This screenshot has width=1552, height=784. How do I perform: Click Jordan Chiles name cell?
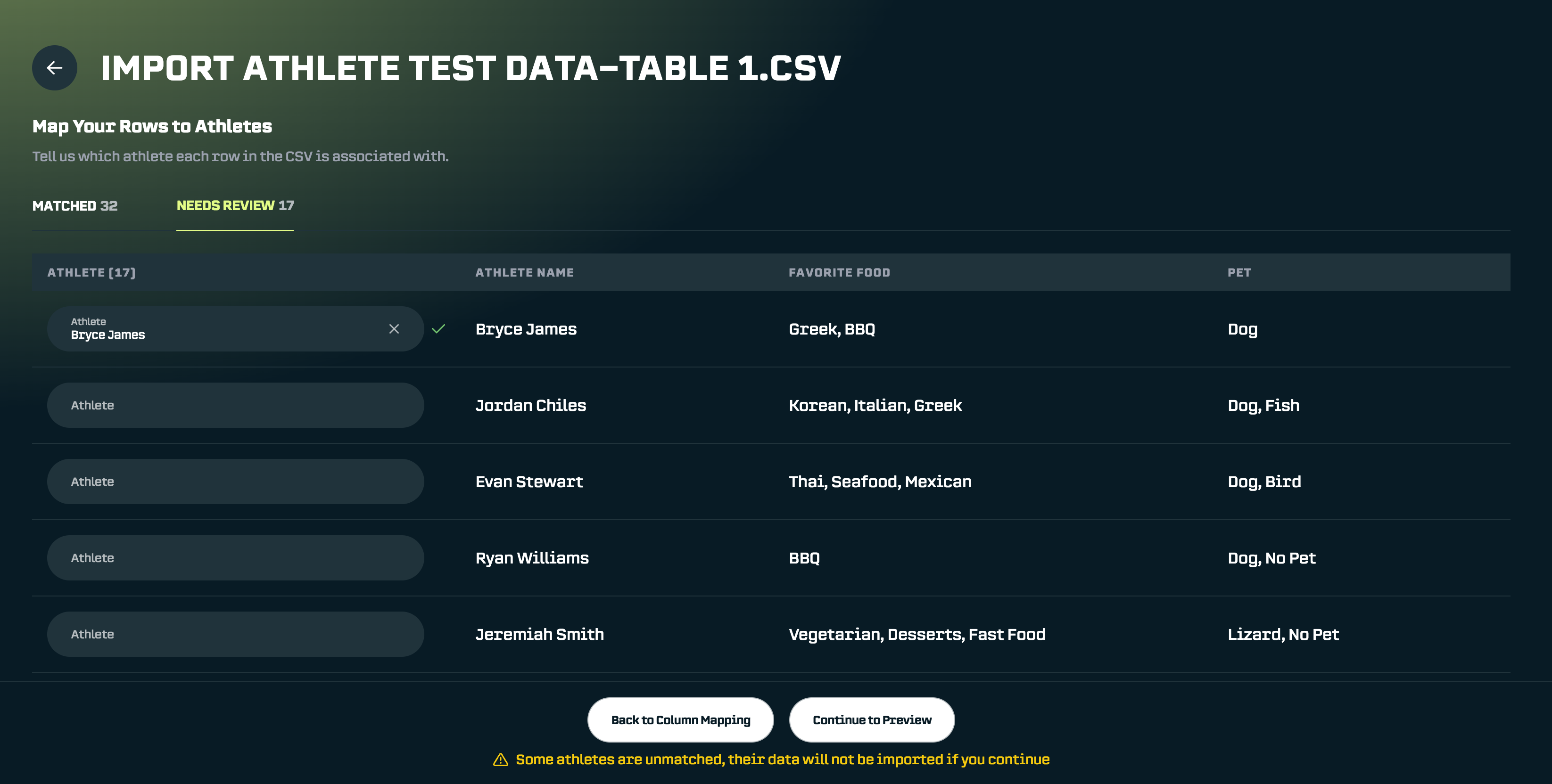pos(530,405)
